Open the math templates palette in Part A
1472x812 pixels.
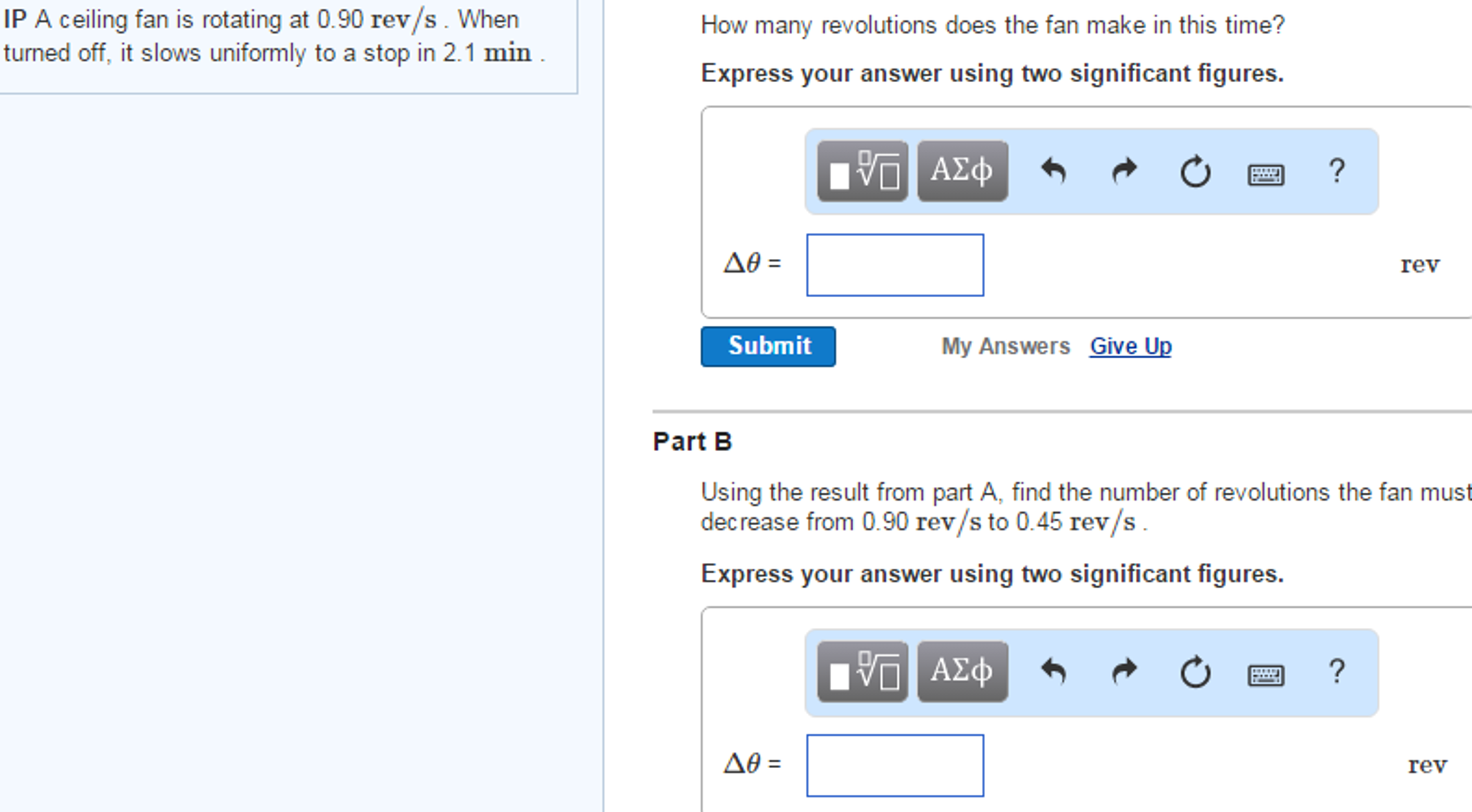[861, 170]
